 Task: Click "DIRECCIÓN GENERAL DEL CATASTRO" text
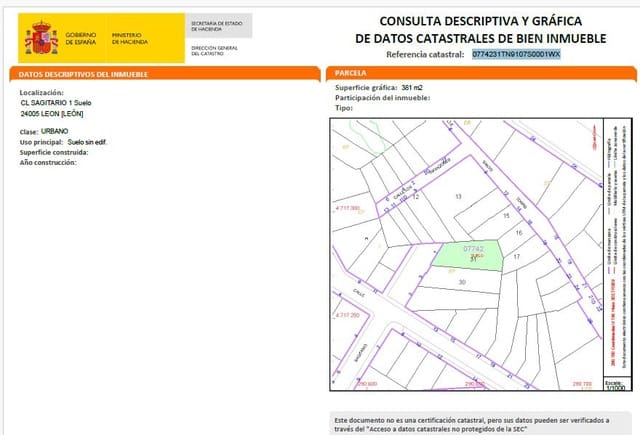pyautogui.click(x=214, y=51)
